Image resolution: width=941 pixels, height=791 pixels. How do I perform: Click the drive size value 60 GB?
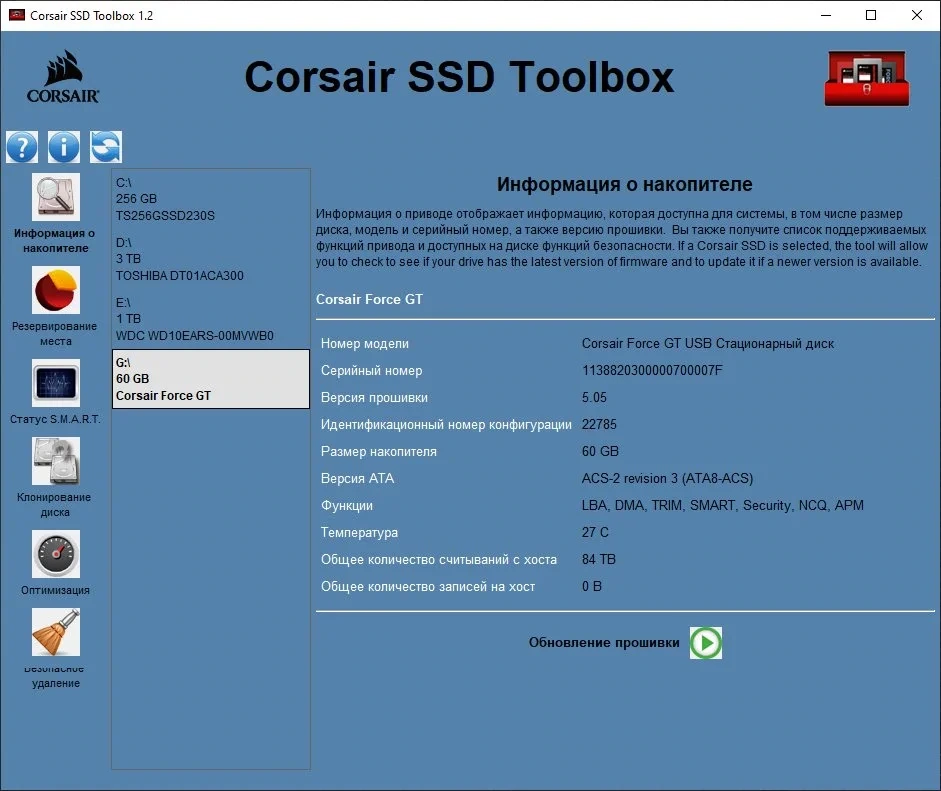tap(600, 451)
